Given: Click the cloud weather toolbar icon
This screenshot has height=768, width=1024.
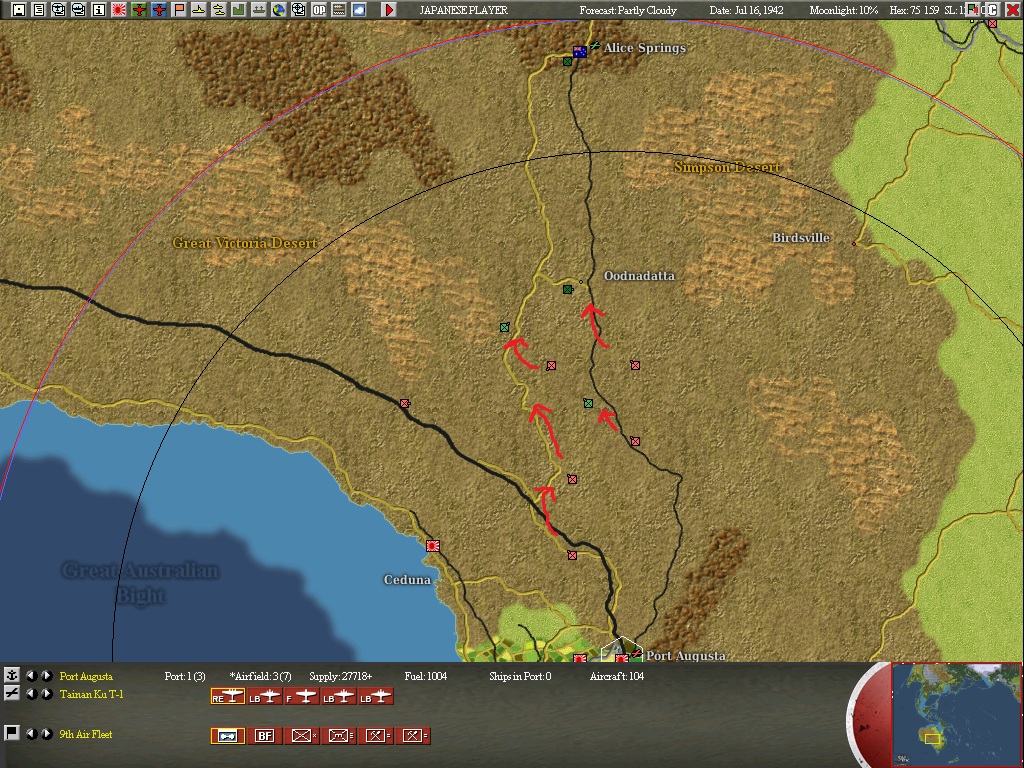Looking at the screenshot, I should (359, 10).
